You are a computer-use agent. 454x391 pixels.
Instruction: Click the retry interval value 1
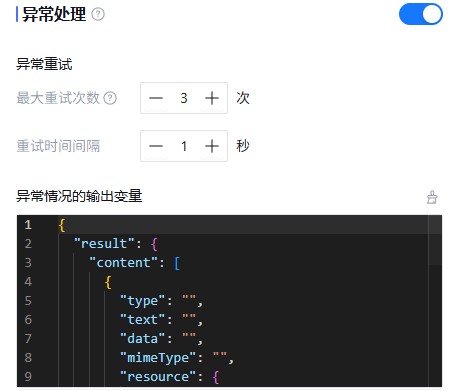click(x=184, y=146)
